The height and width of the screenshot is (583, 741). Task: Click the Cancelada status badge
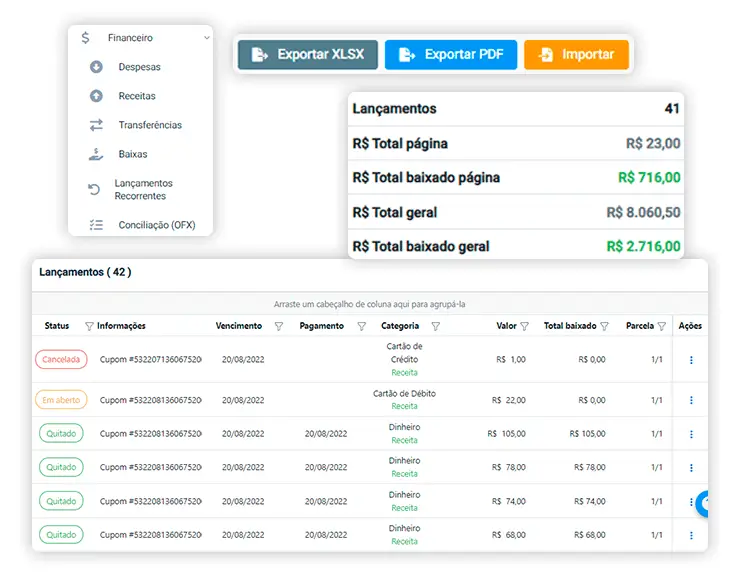tap(61, 360)
